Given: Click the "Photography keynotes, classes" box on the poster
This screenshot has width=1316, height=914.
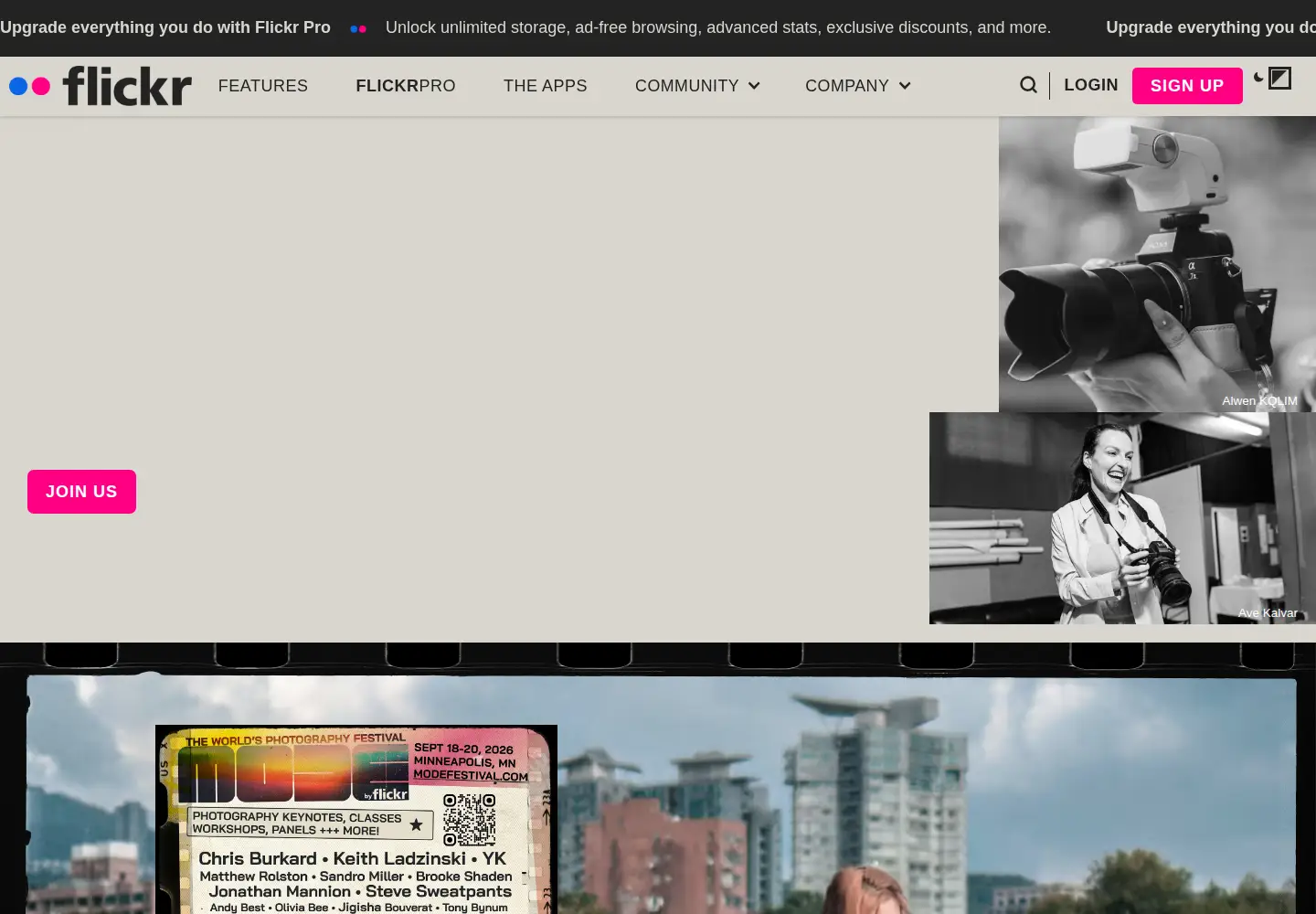Looking at the screenshot, I should tap(310, 824).
